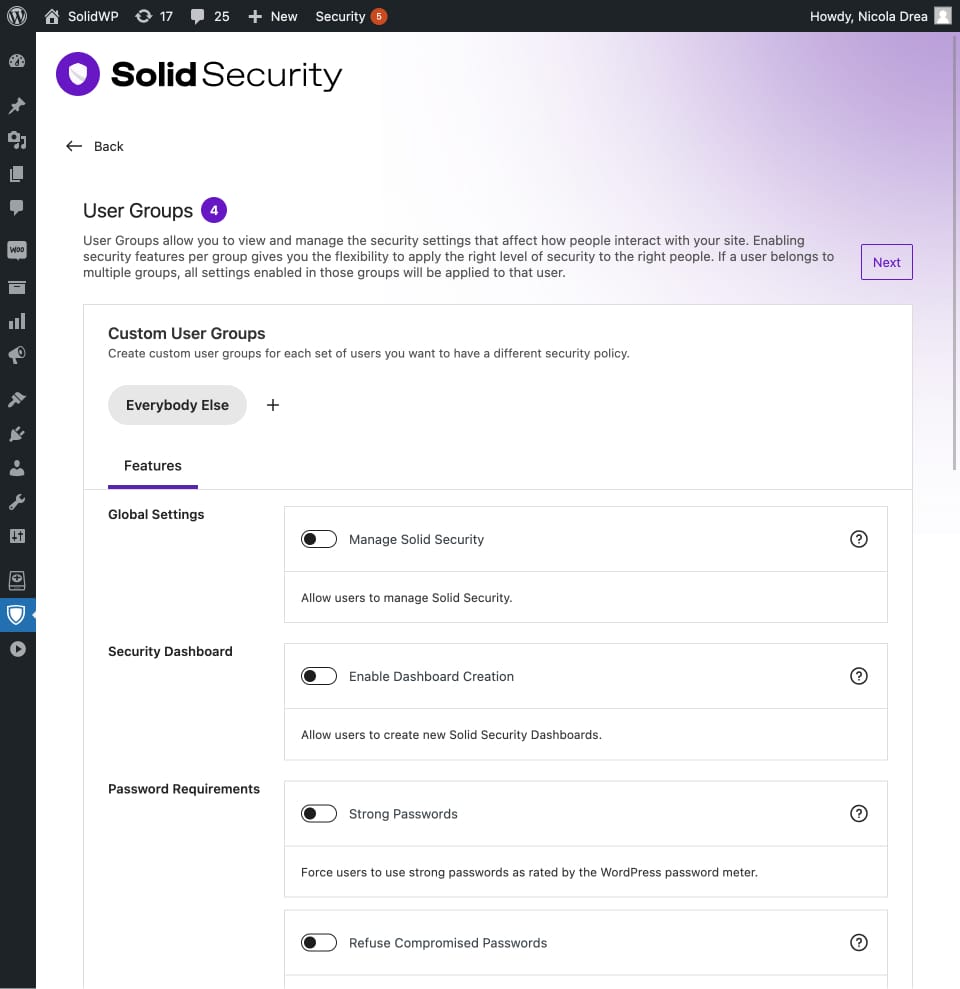Open the WordPress logo menu

(17, 16)
